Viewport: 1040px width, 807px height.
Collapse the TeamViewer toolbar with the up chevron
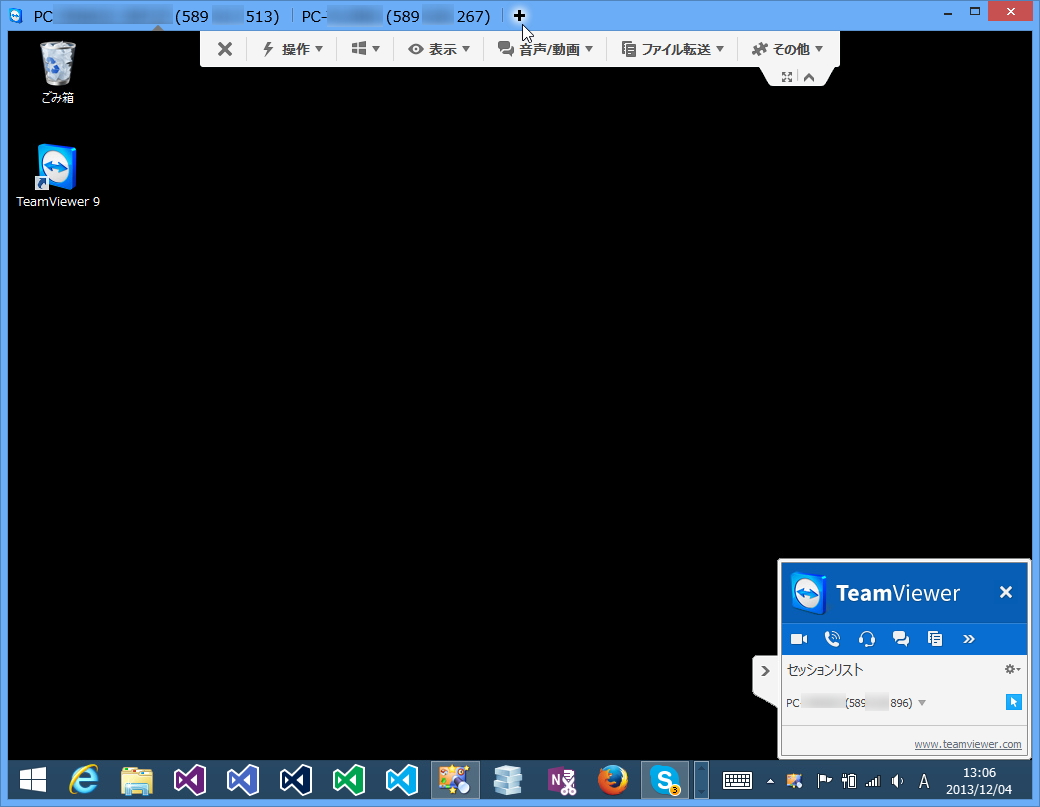click(x=809, y=77)
